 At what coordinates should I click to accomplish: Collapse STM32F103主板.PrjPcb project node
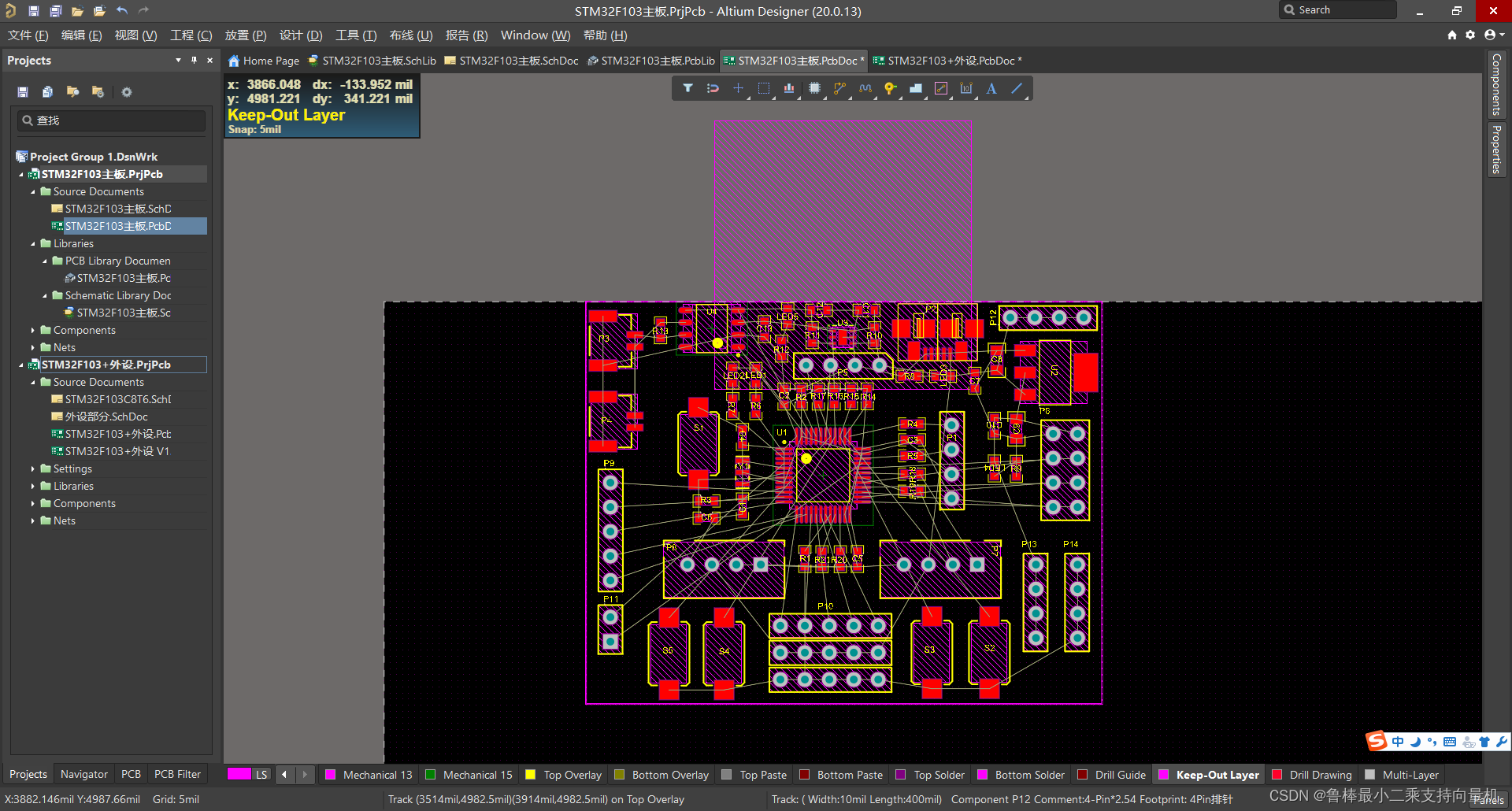click(x=21, y=175)
